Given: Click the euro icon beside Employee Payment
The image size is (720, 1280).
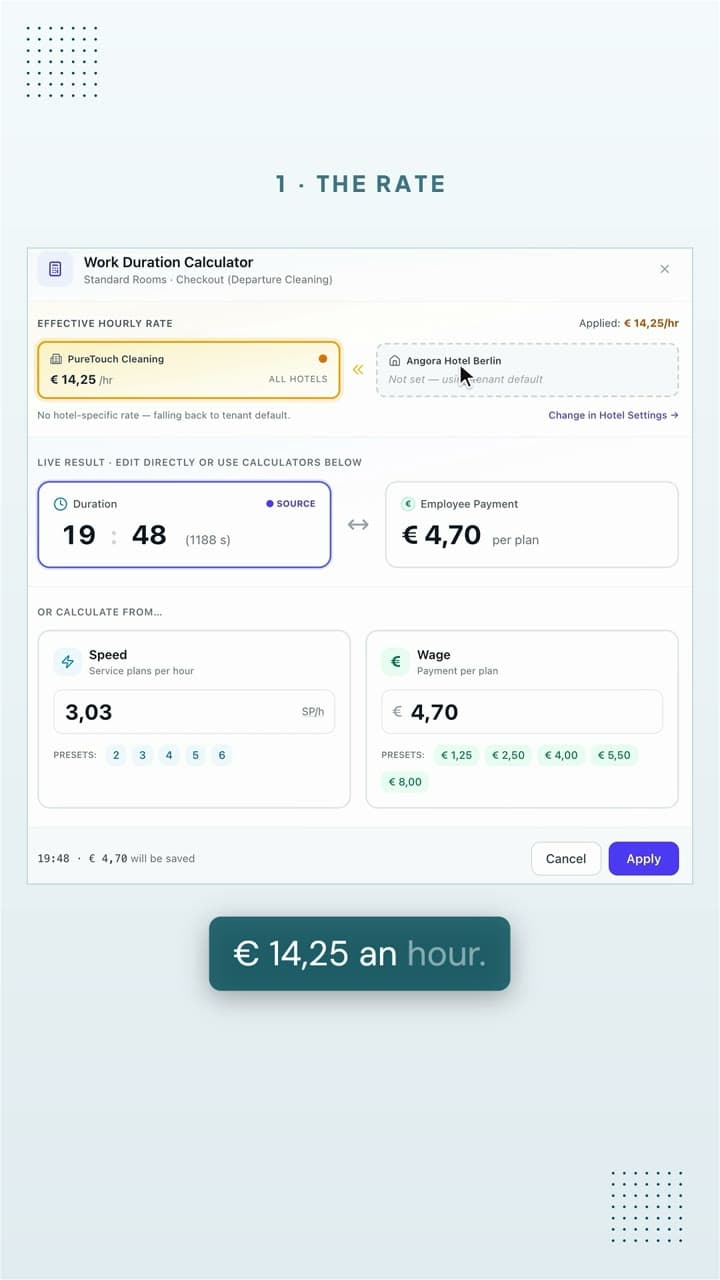Looking at the screenshot, I should 408,504.
